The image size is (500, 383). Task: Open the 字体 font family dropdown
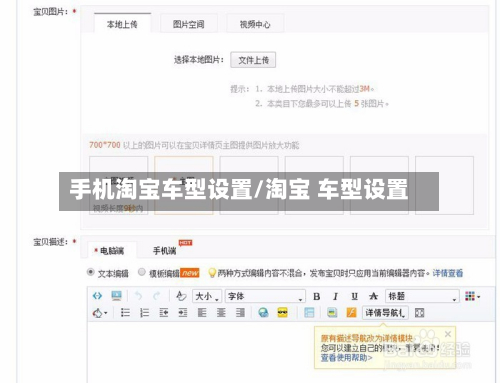coord(265,296)
